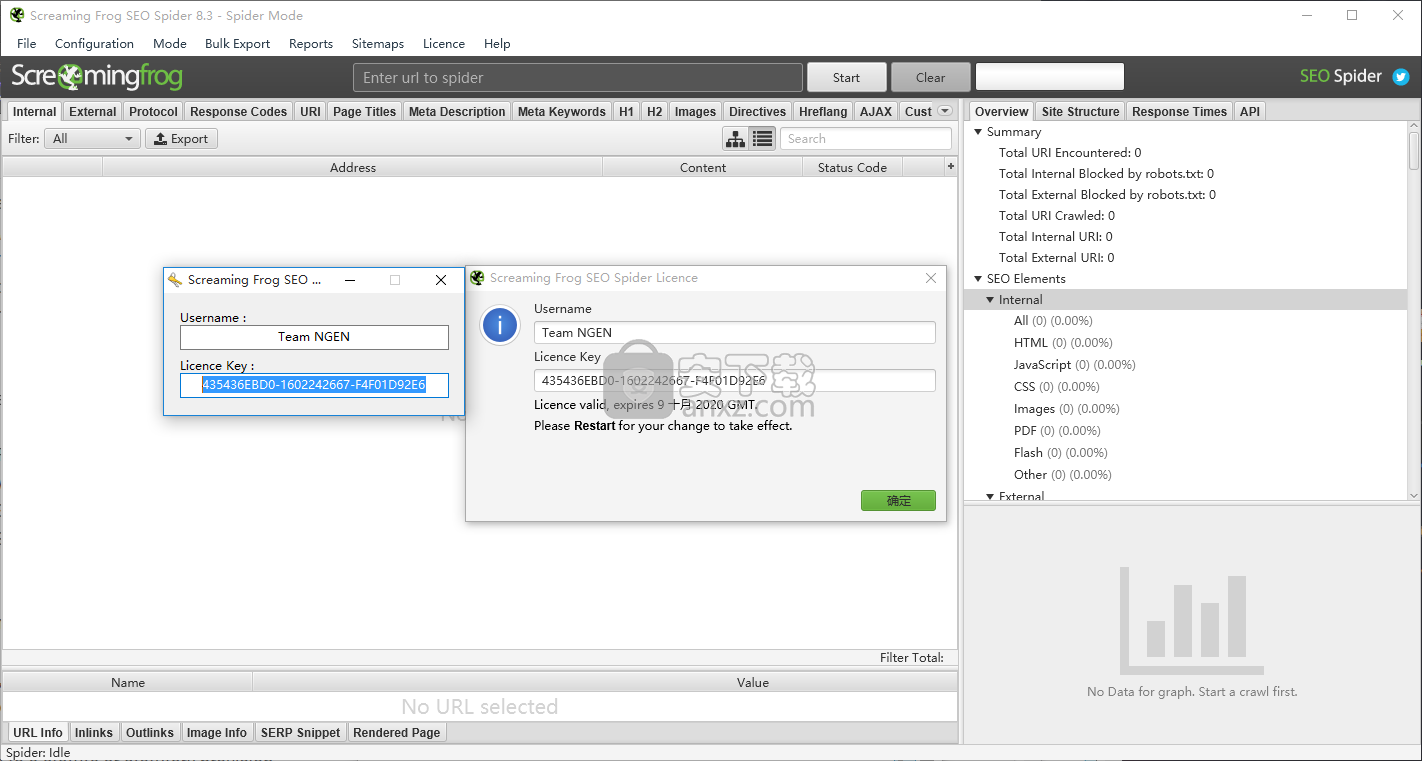Switch to the H1 tab
The width and height of the screenshot is (1422, 761).
click(626, 112)
